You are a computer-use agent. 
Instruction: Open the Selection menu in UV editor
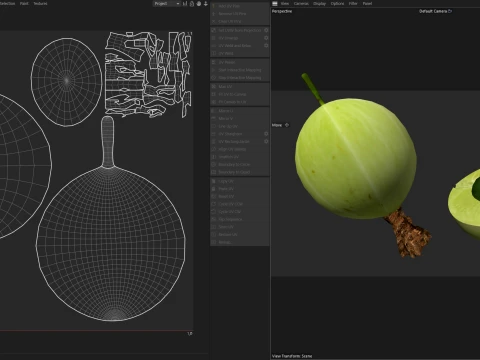pos(7,3)
